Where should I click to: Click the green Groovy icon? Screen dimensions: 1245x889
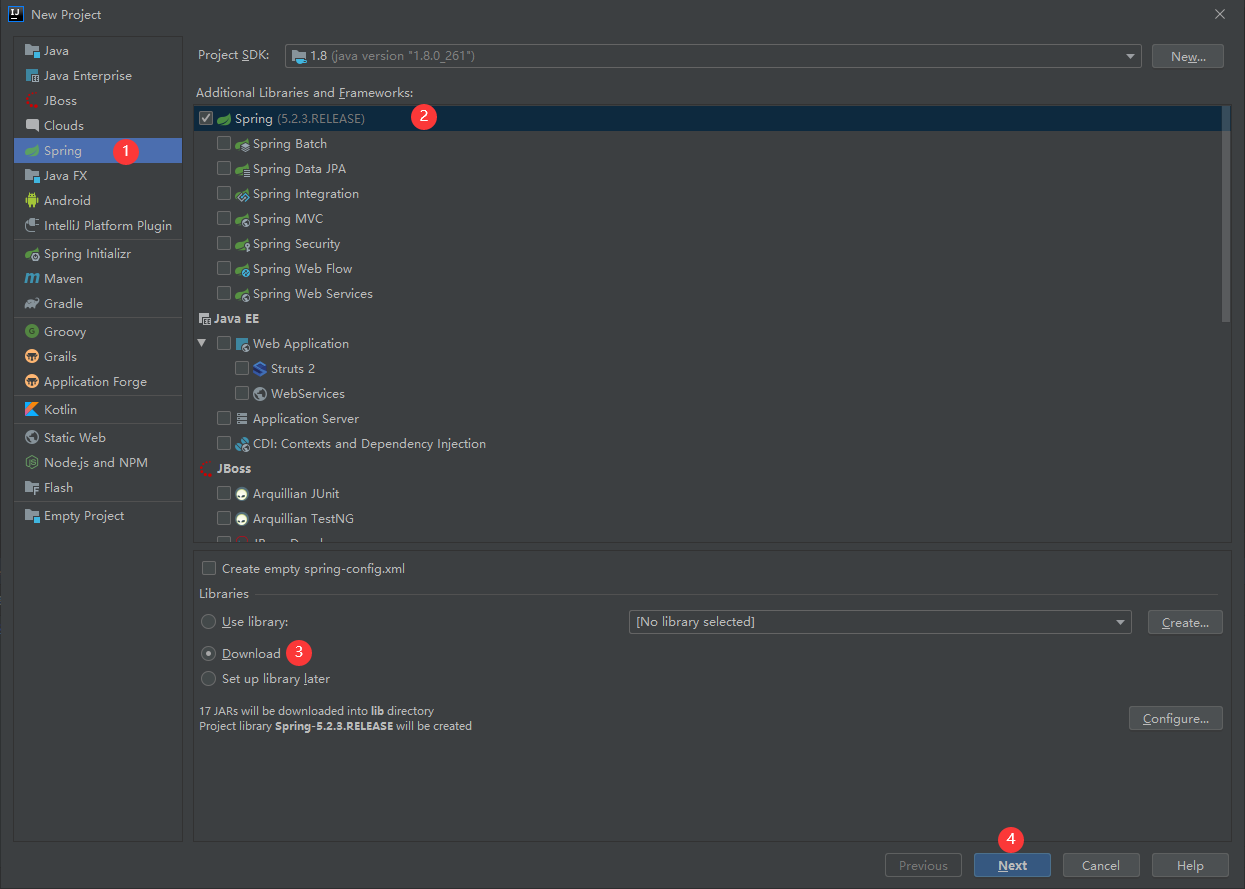32,331
